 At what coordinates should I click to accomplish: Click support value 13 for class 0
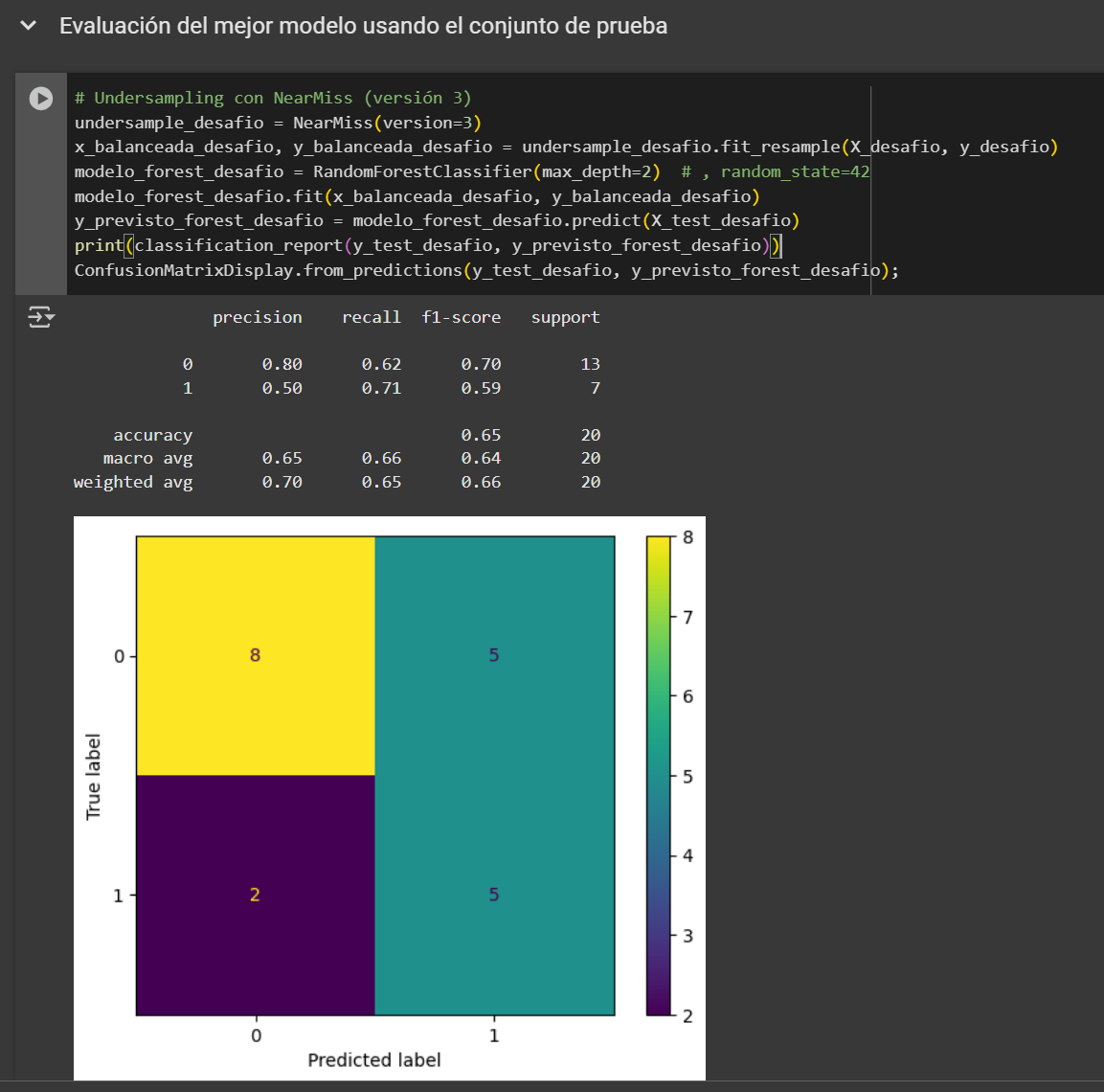pyautogui.click(x=590, y=364)
